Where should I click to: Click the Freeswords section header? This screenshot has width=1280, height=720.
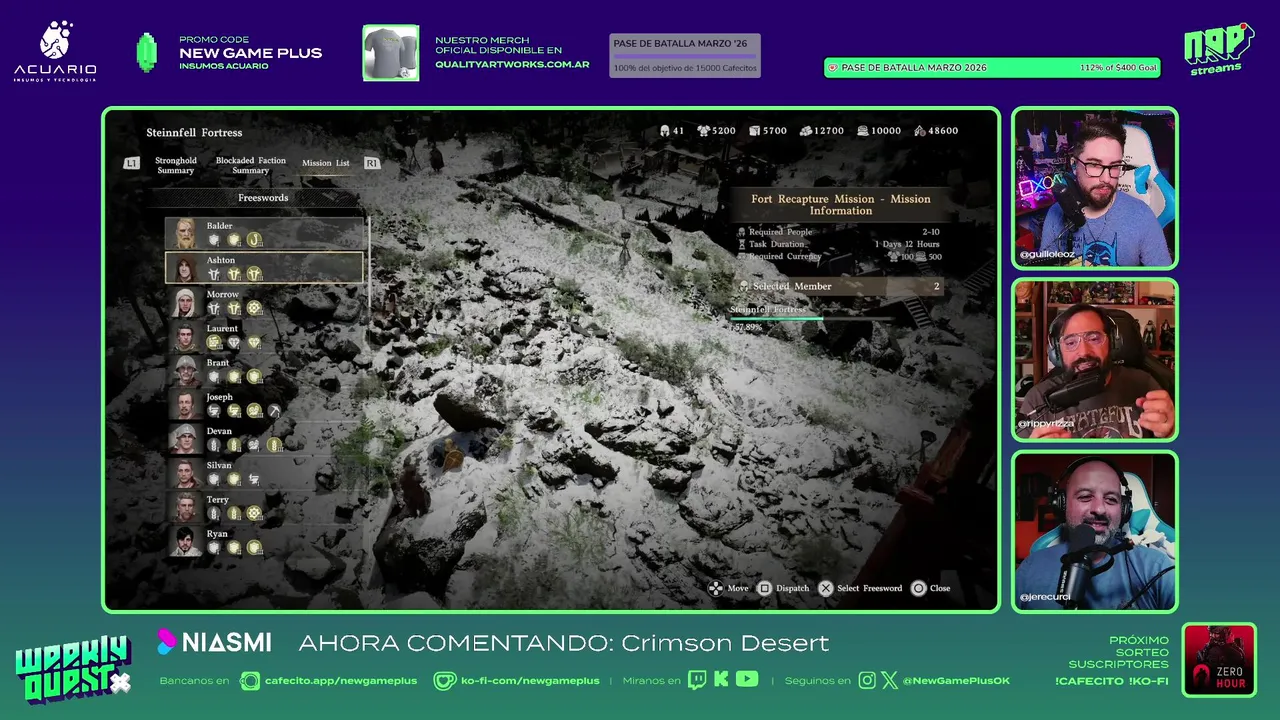coord(263,198)
